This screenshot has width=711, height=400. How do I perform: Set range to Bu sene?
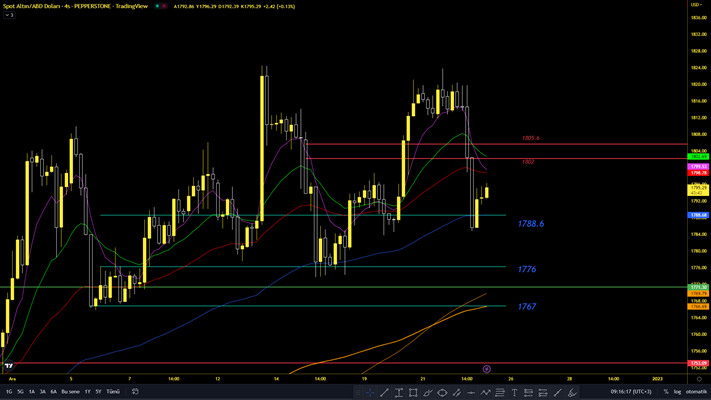pos(70,391)
